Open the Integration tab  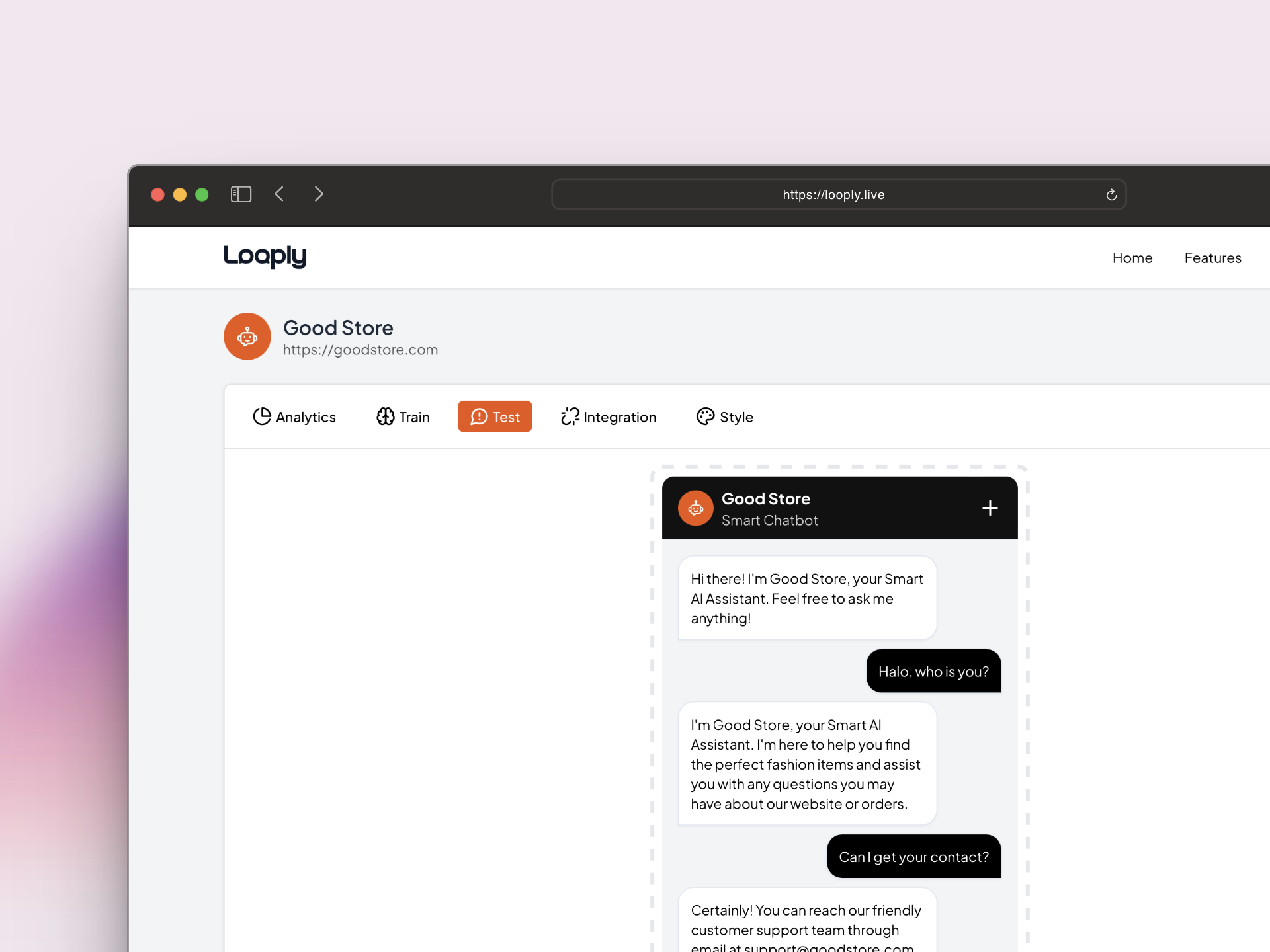coord(609,416)
